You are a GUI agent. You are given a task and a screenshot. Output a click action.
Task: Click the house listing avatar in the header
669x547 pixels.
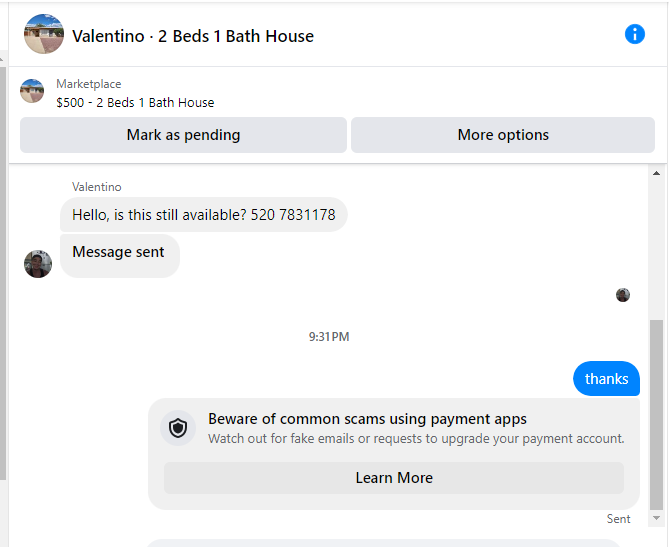tap(44, 34)
